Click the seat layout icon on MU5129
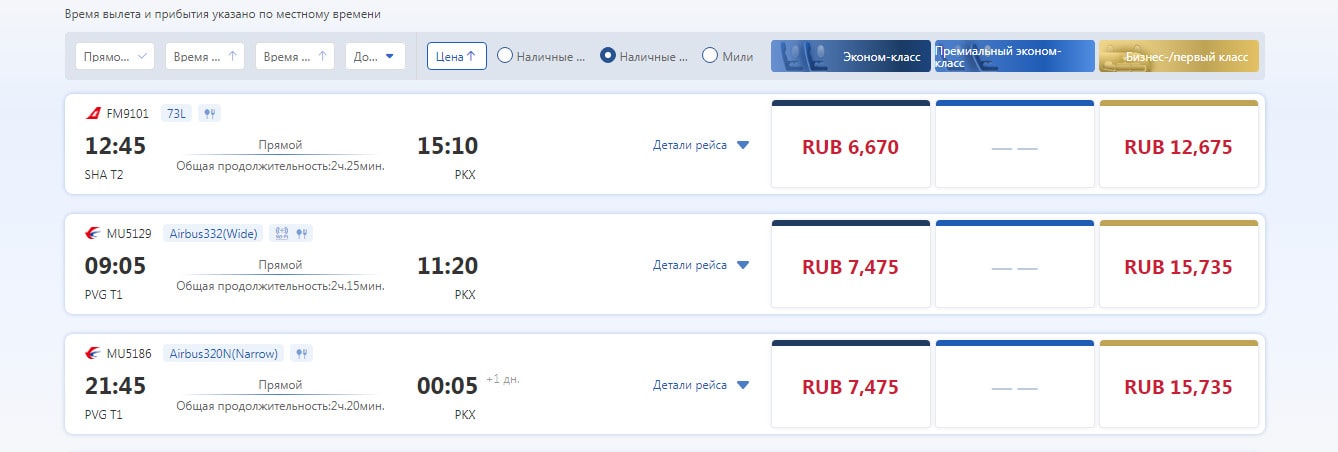 (281, 234)
